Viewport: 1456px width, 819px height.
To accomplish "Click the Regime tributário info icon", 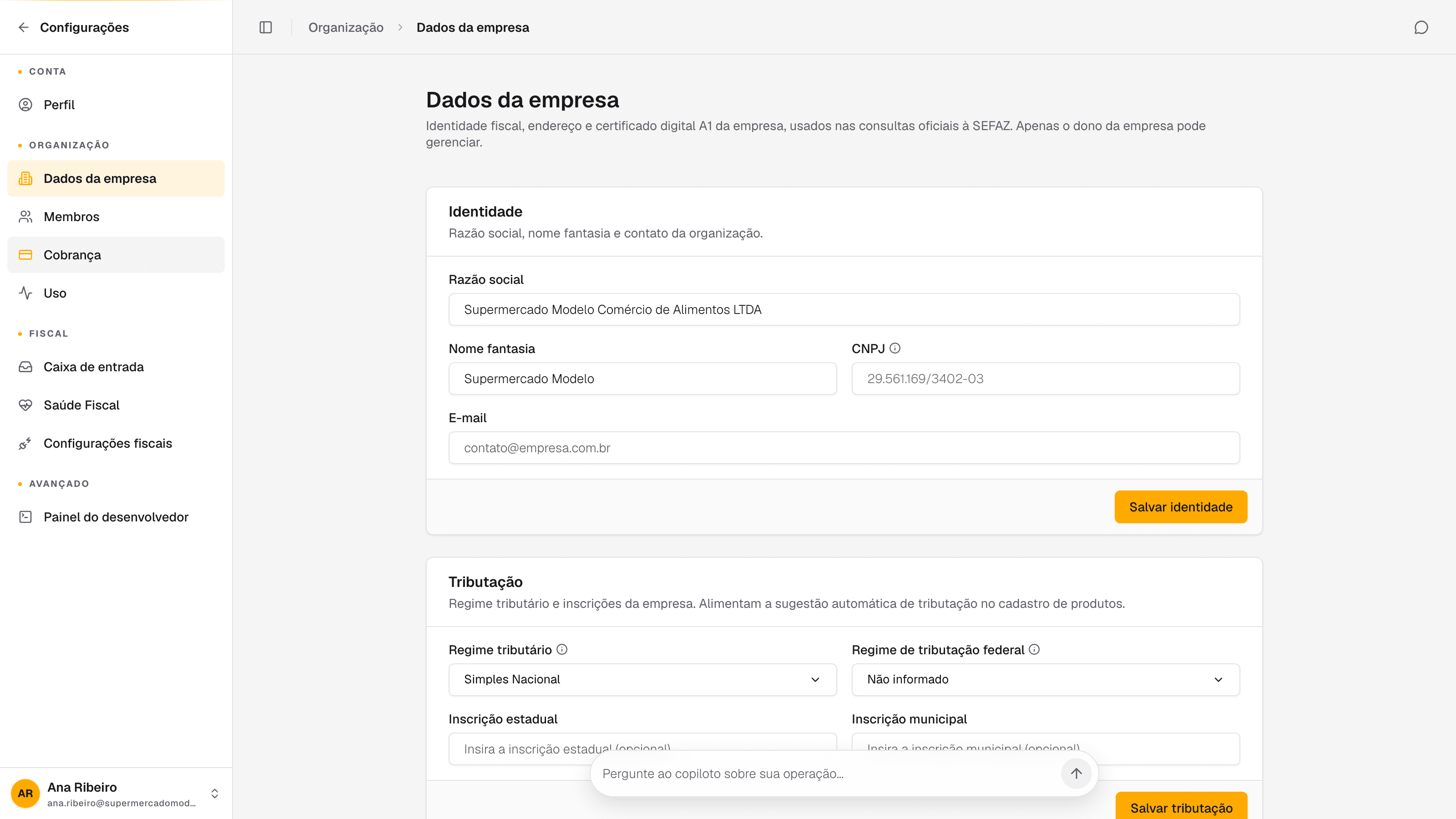I will [x=562, y=649].
